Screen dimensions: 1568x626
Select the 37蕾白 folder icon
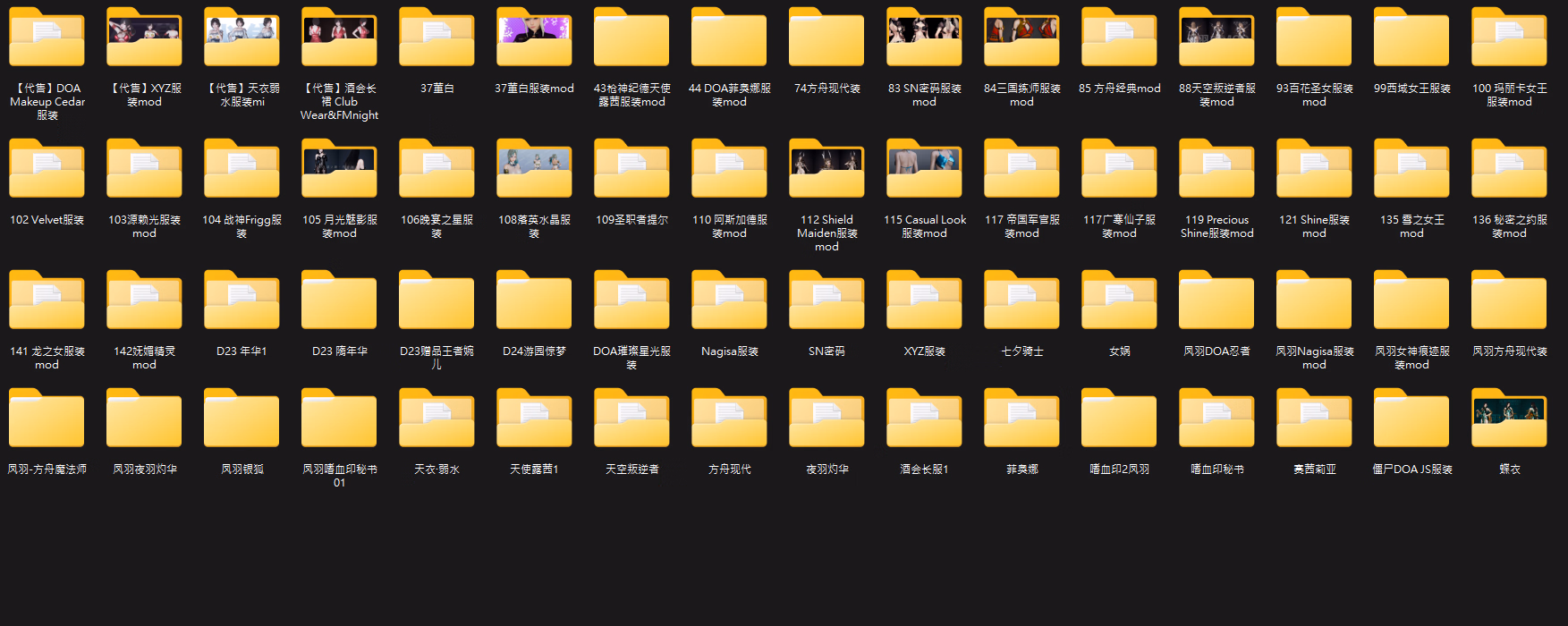click(436, 38)
